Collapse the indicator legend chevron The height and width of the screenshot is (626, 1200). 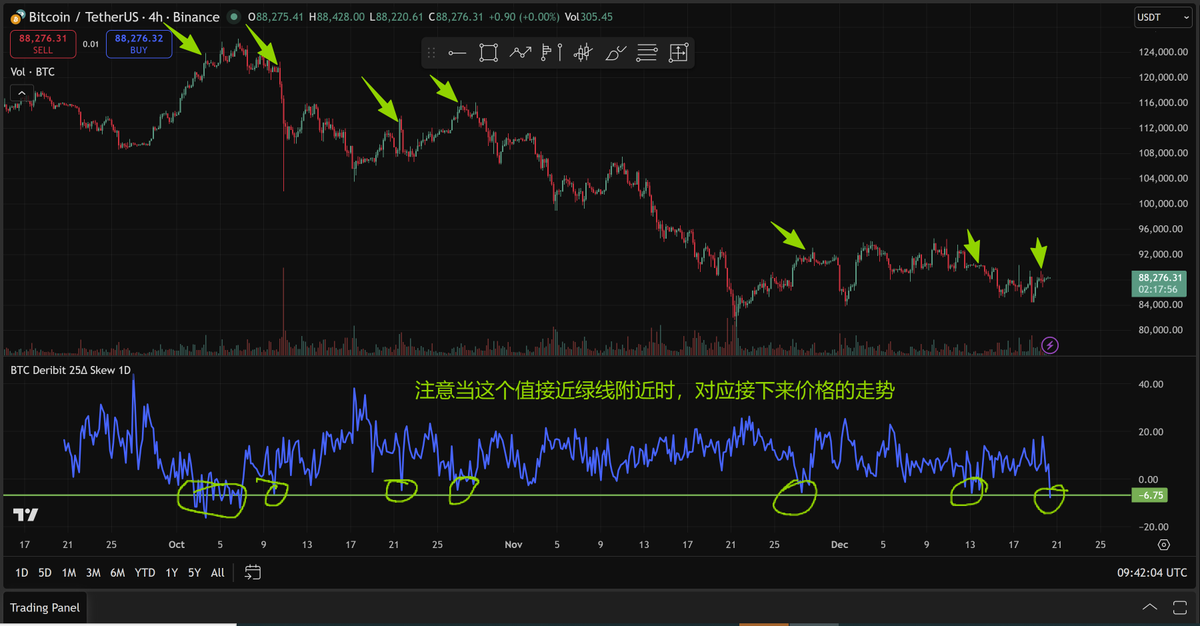tap(17, 93)
